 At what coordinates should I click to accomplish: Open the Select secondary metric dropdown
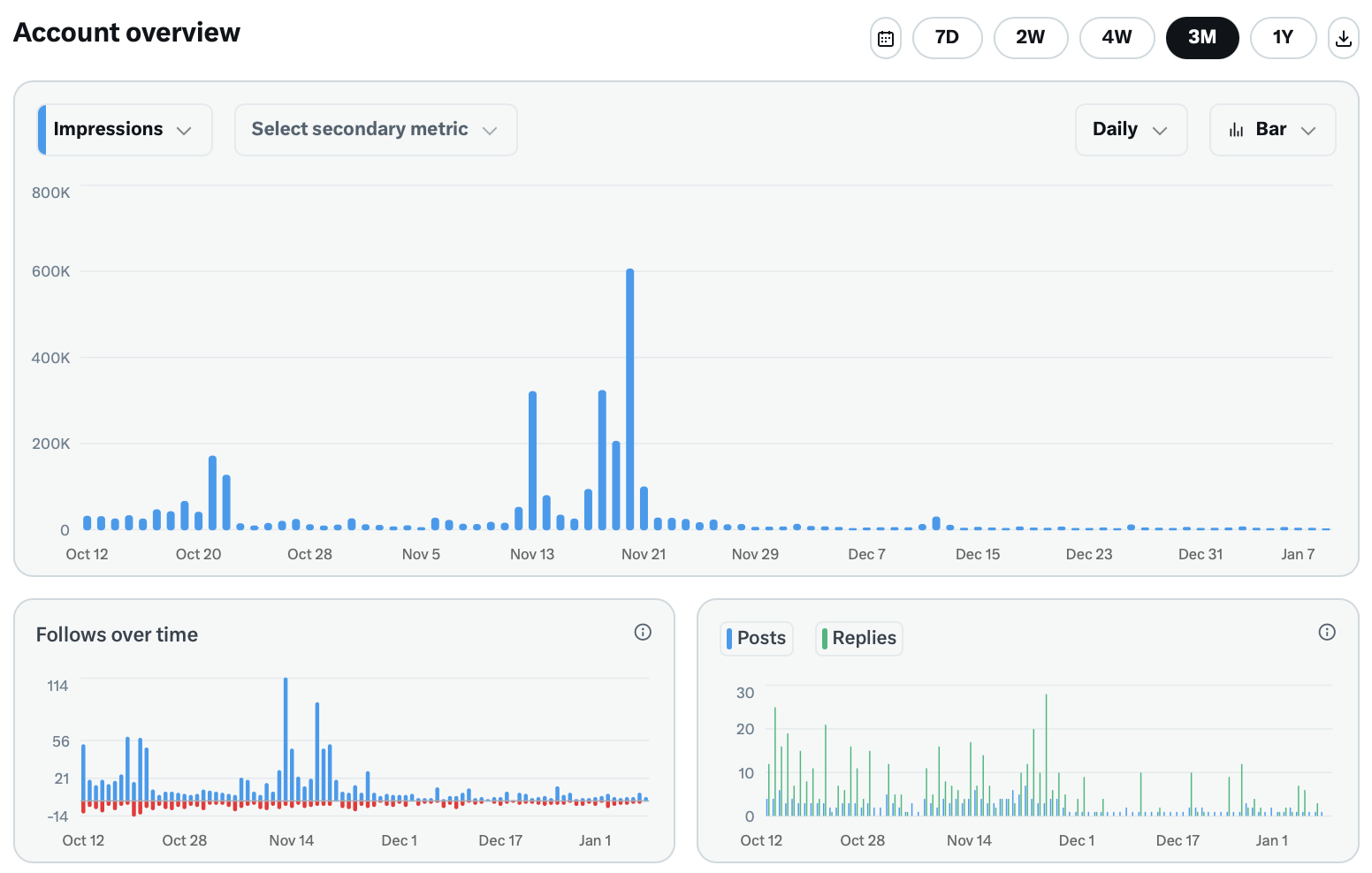375,129
